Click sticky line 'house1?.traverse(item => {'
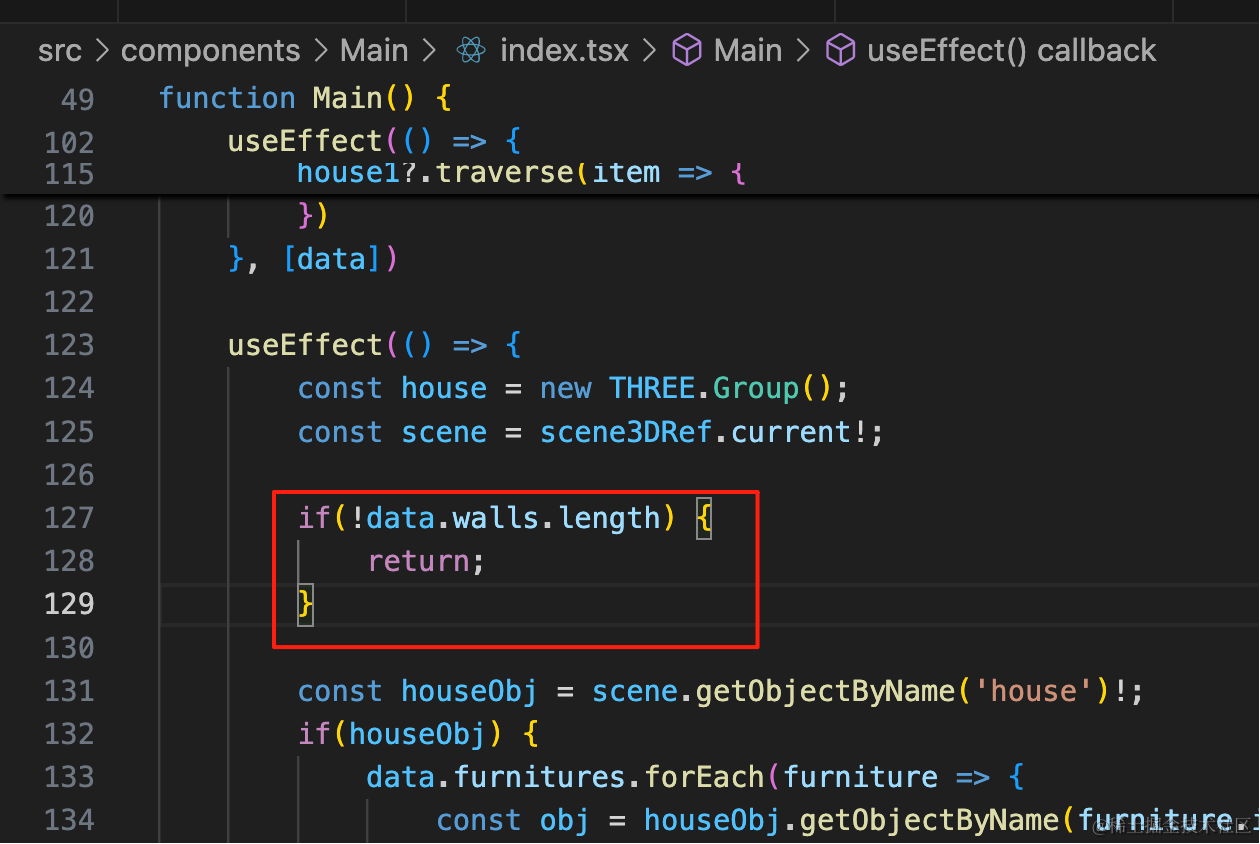The width and height of the screenshot is (1260, 844). coord(522,173)
